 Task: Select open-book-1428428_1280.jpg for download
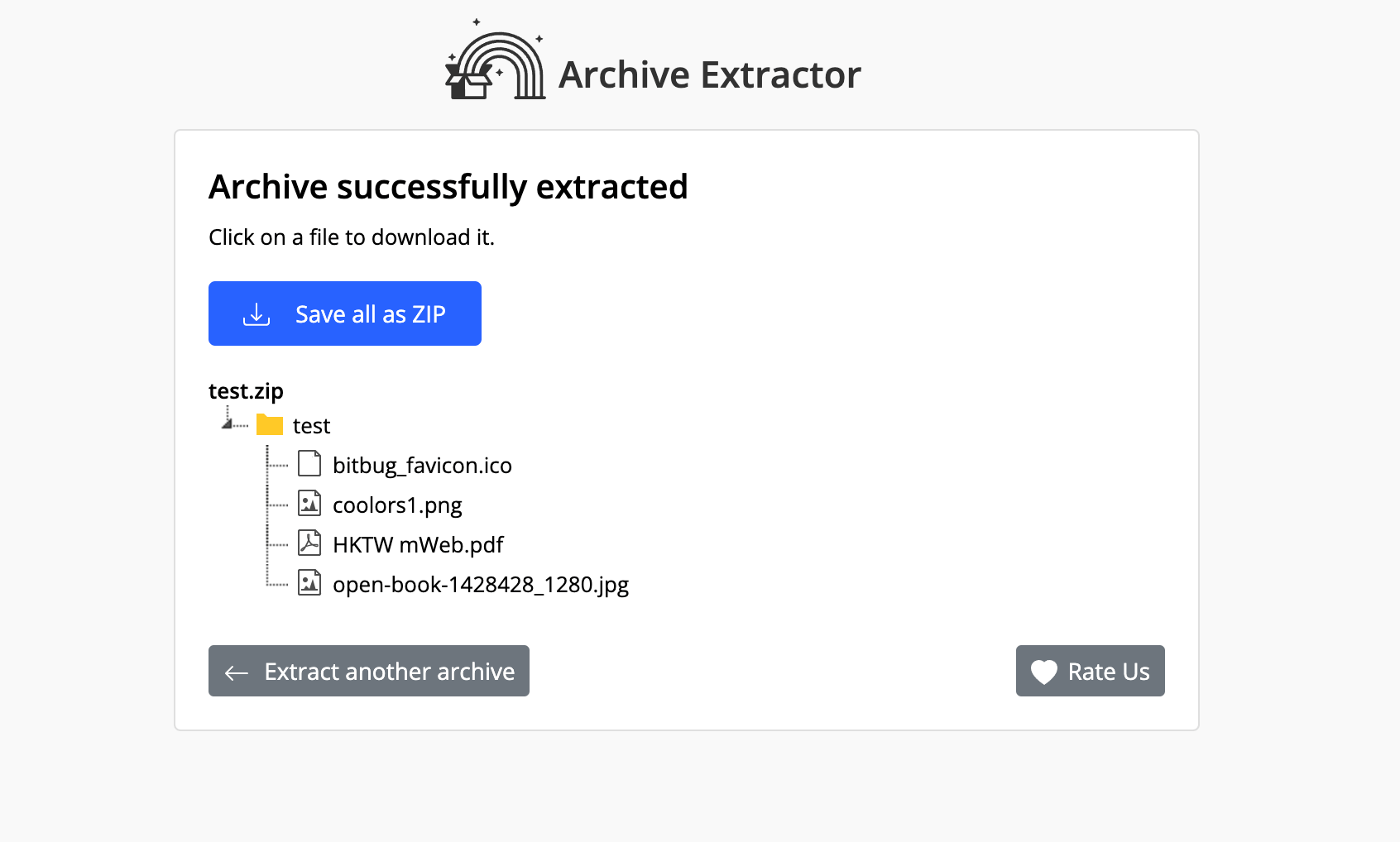tap(480, 584)
